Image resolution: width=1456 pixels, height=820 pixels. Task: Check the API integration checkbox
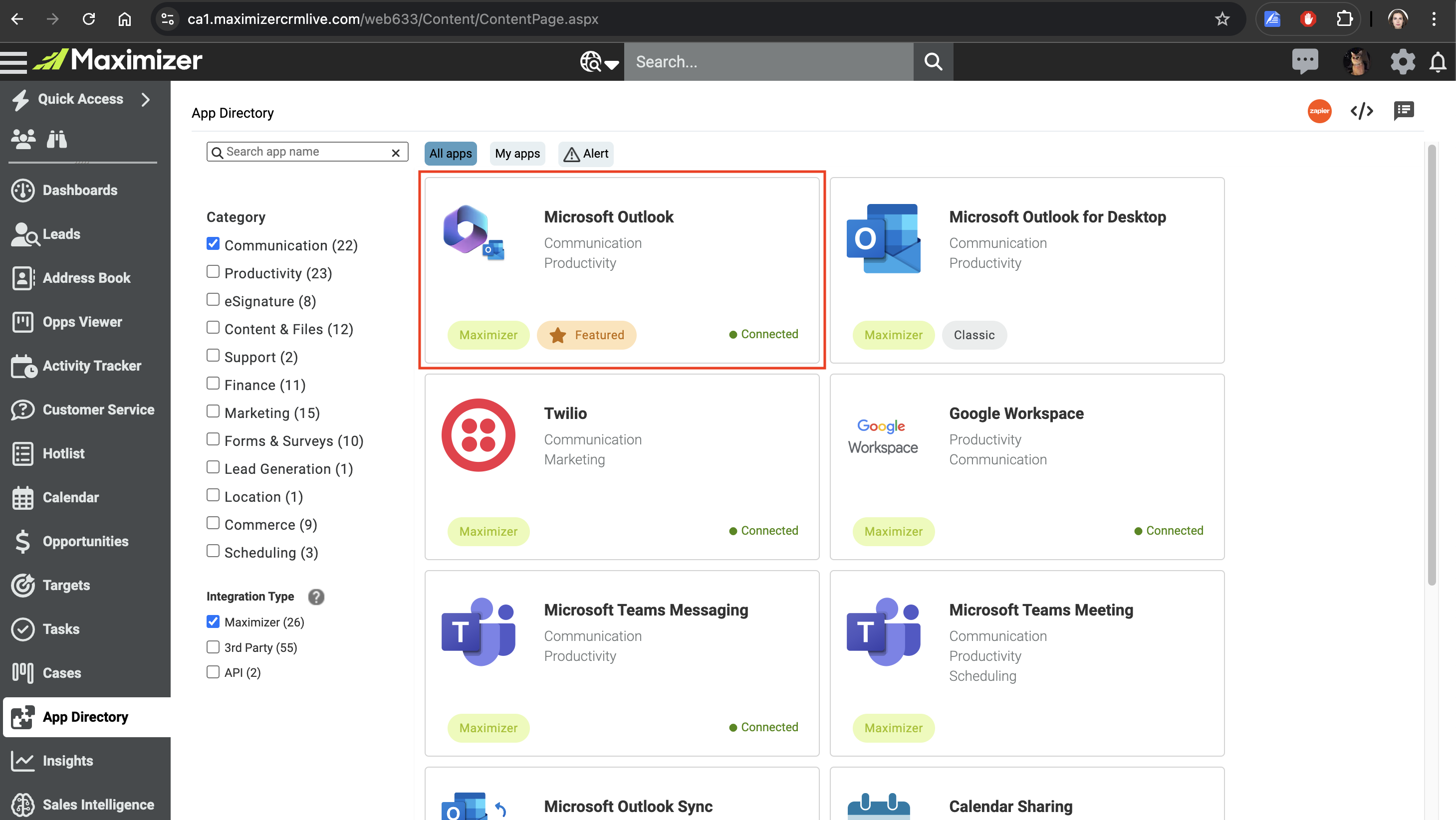[213, 672]
